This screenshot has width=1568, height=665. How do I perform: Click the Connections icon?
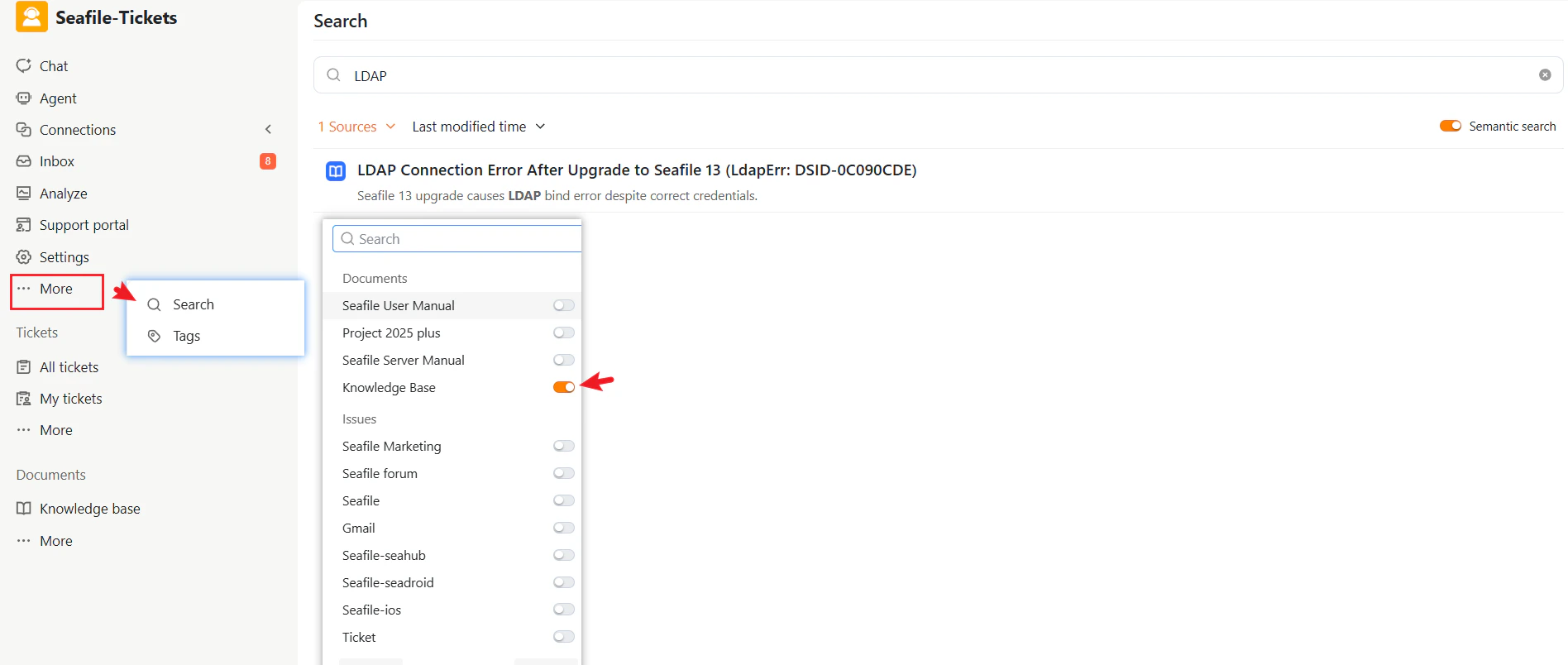tap(24, 129)
